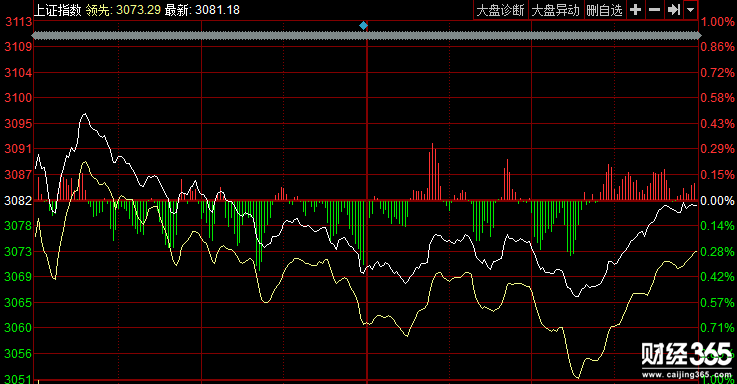This screenshot has height=384, width=737.
Task: Open the toolbar down-arrow dropdown
Action: 690,10
